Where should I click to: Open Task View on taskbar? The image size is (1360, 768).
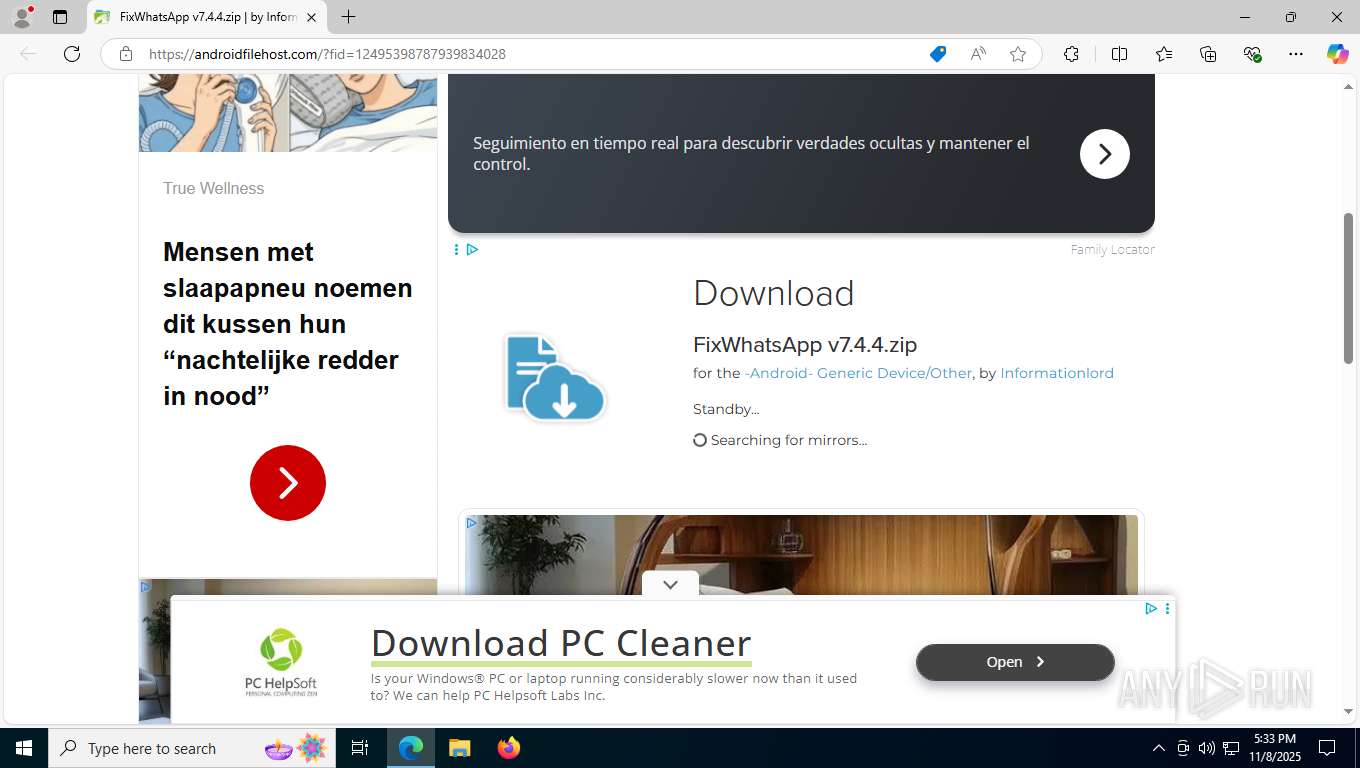tap(360, 748)
